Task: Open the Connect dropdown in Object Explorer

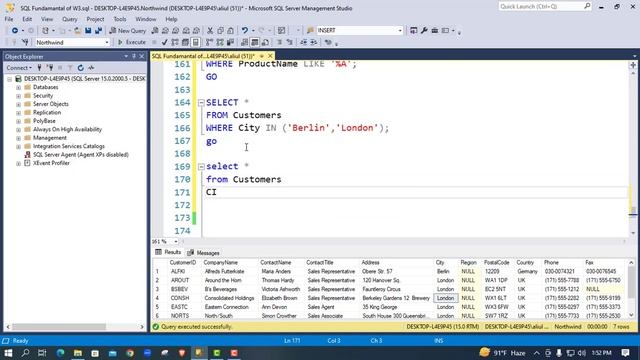Action: point(19,68)
